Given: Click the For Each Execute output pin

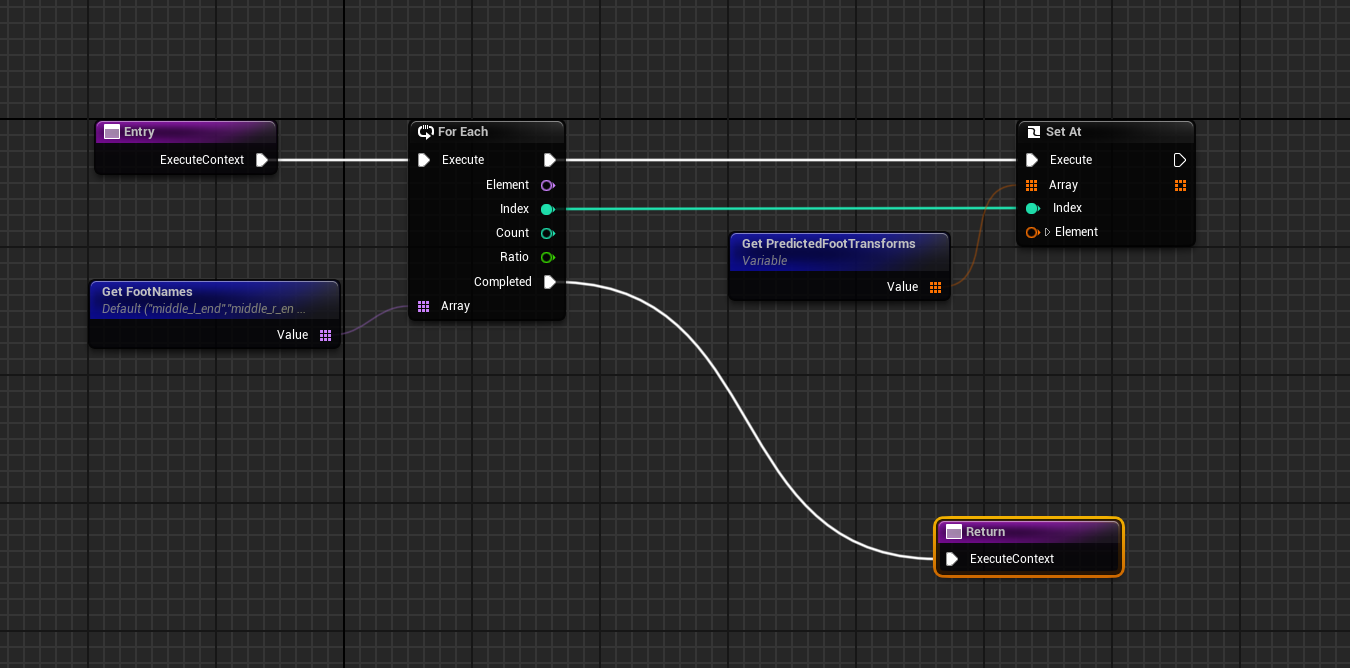Looking at the screenshot, I should point(549,160).
